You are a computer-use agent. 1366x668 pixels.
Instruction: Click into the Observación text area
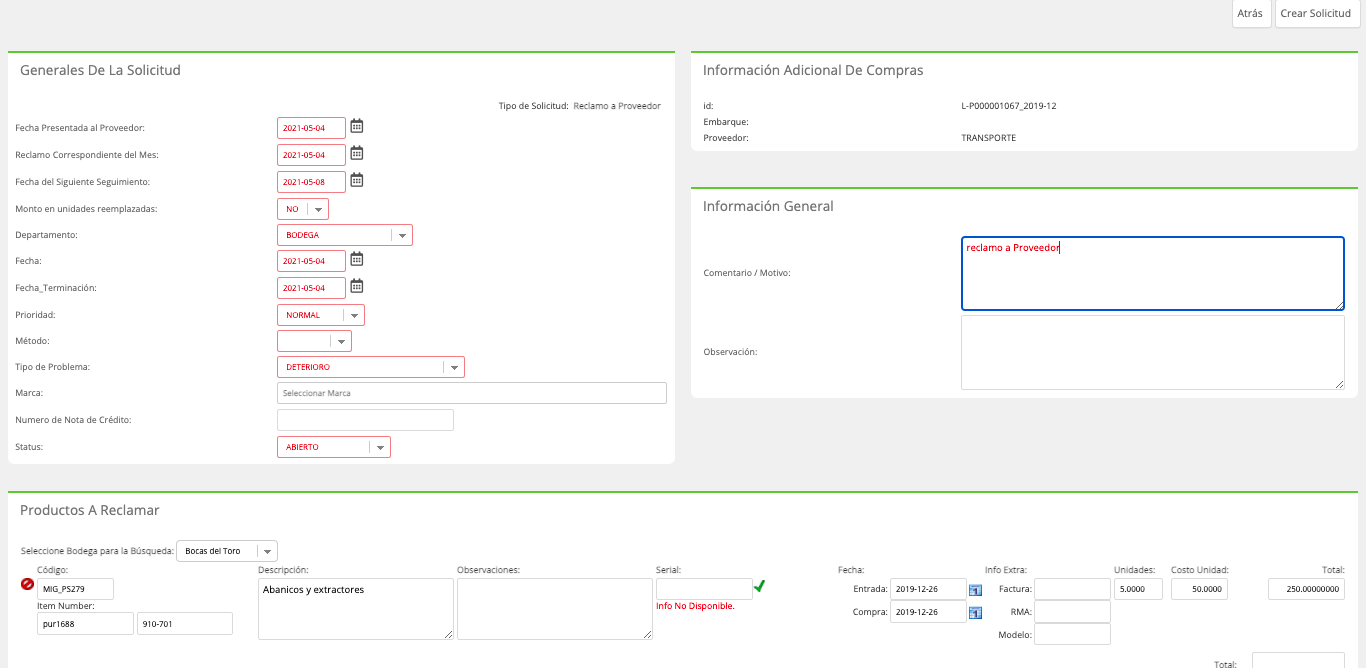(x=1153, y=352)
